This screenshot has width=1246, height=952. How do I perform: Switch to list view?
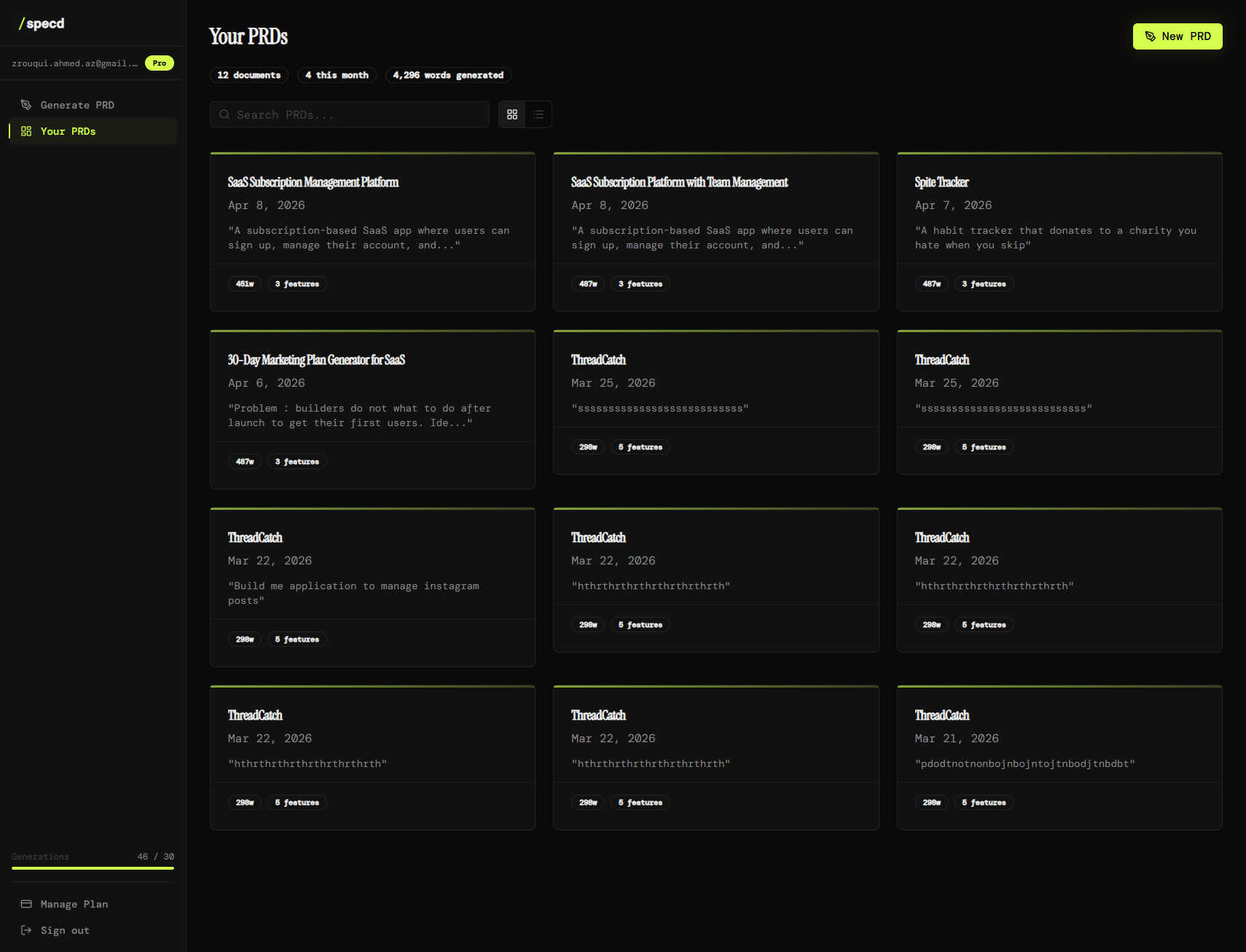tap(538, 114)
